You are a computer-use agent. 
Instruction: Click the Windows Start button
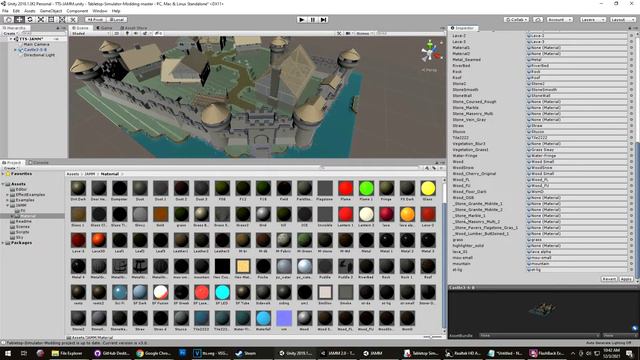(x=8, y=353)
